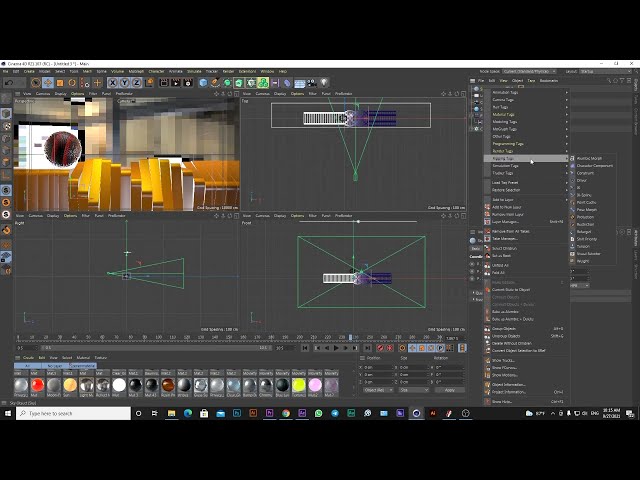Open the MoGraph main menu
Image resolution: width=640 pixels, height=480 pixels.
136,71
